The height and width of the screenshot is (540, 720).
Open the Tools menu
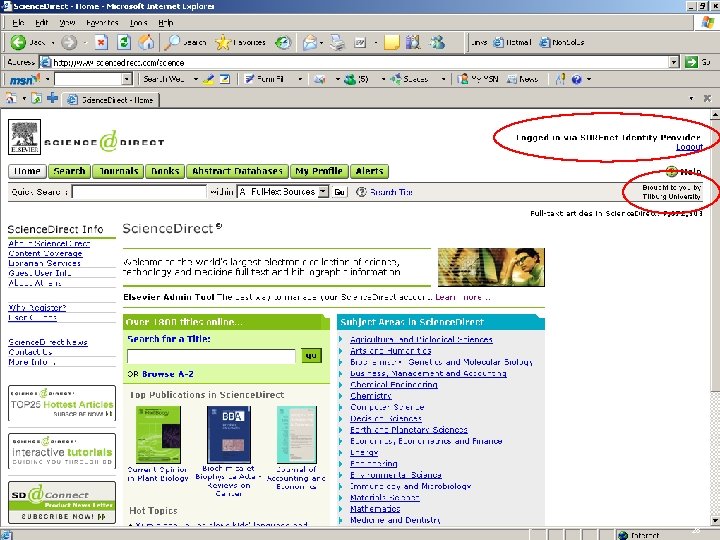[138, 22]
